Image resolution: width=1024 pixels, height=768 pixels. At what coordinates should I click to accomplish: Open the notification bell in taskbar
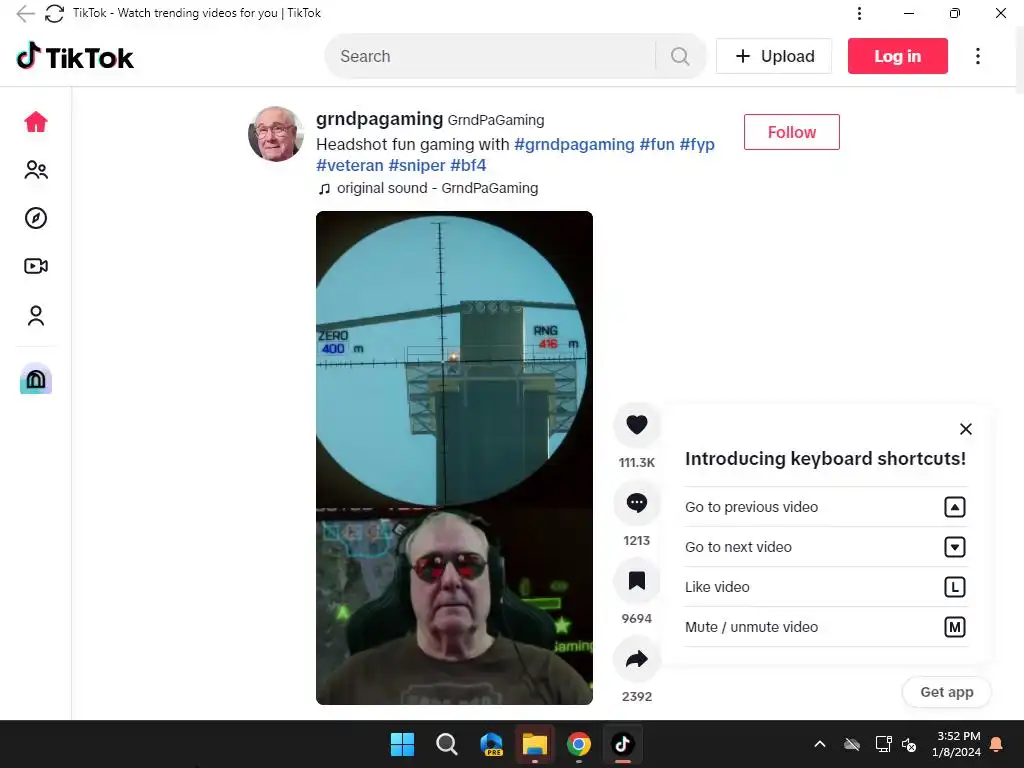coord(997,744)
